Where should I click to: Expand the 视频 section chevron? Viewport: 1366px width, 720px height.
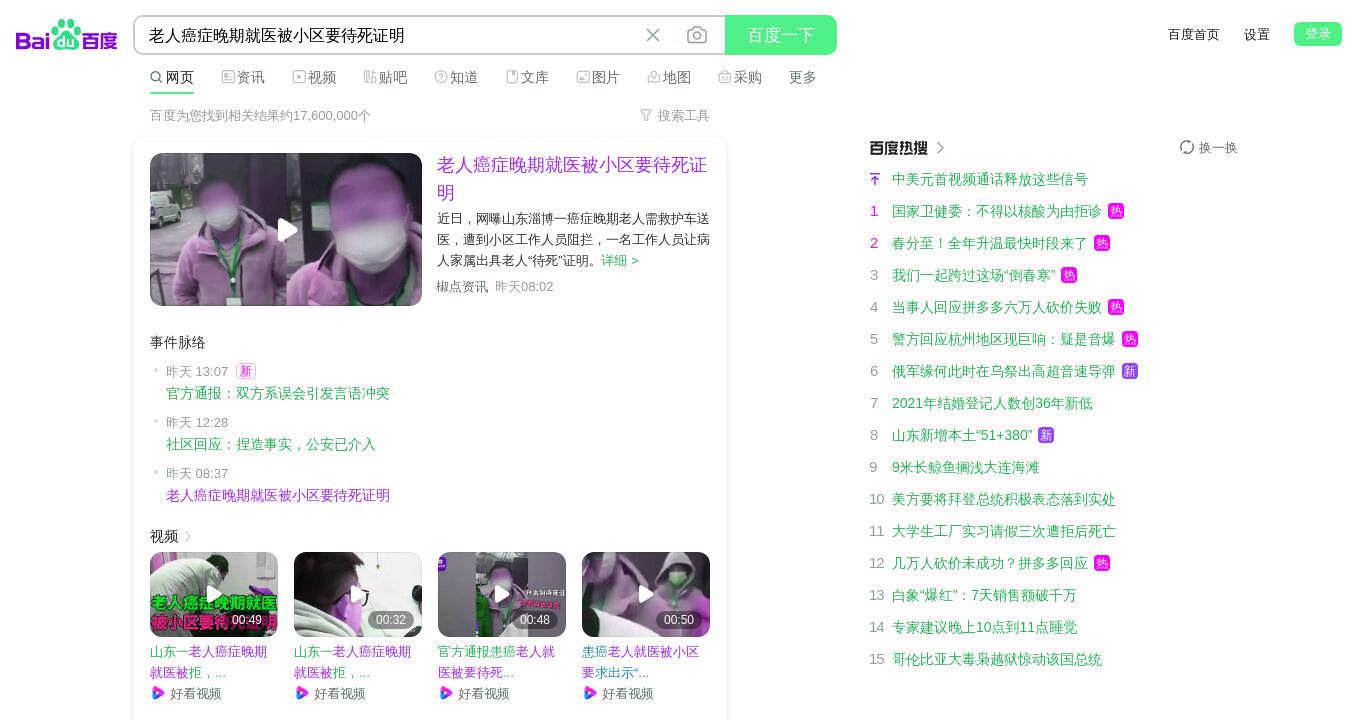188,537
